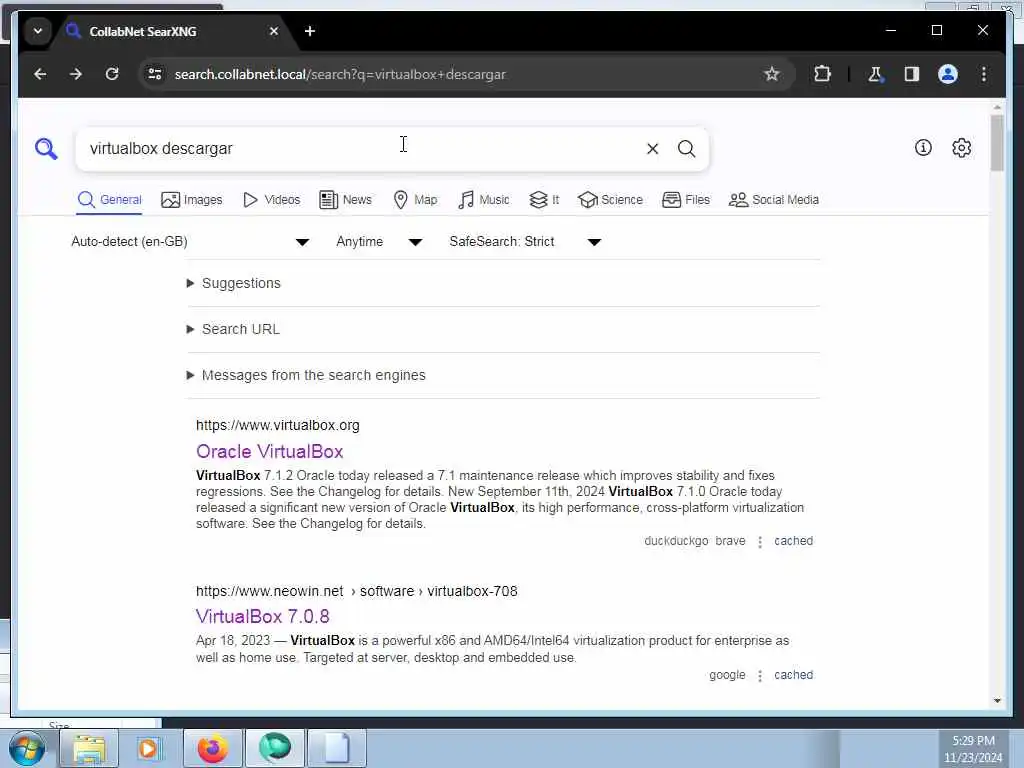Click the duckduckgo engine label

click(676, 541)
